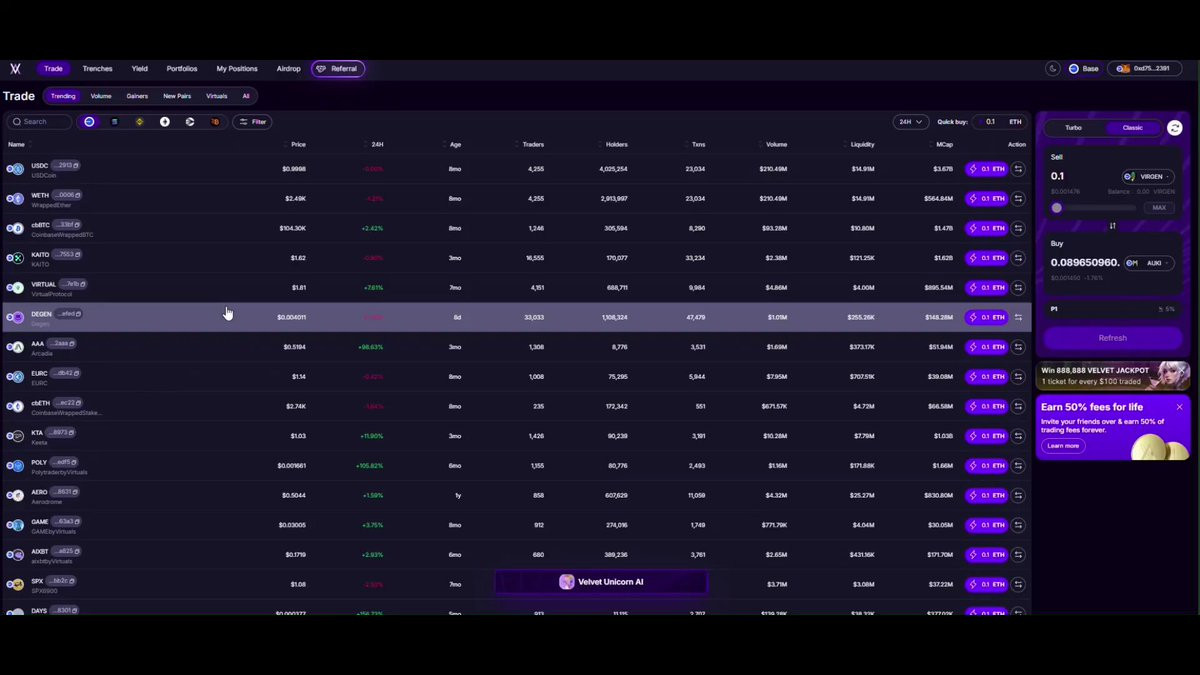Switch to Turbo mode
1200x675 pixels.
[1073, 128]
